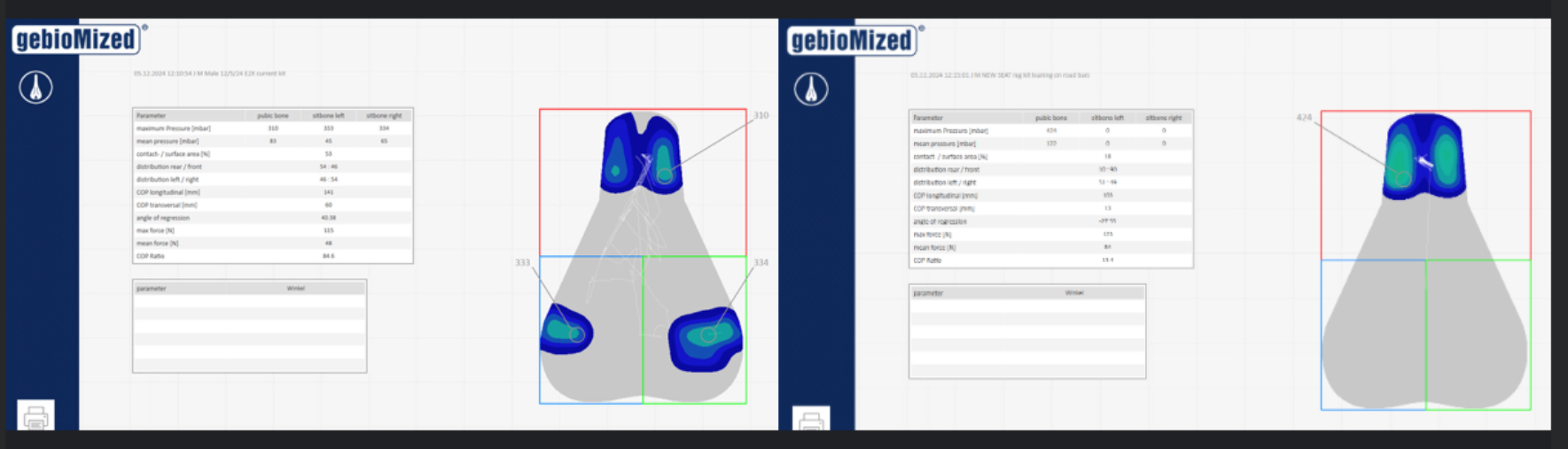The height and width of the screenshot is (449, 1568).
Task: Click the saddle icon in the right report sidebar
Action: pyautogui.click(x=811, y=89)
